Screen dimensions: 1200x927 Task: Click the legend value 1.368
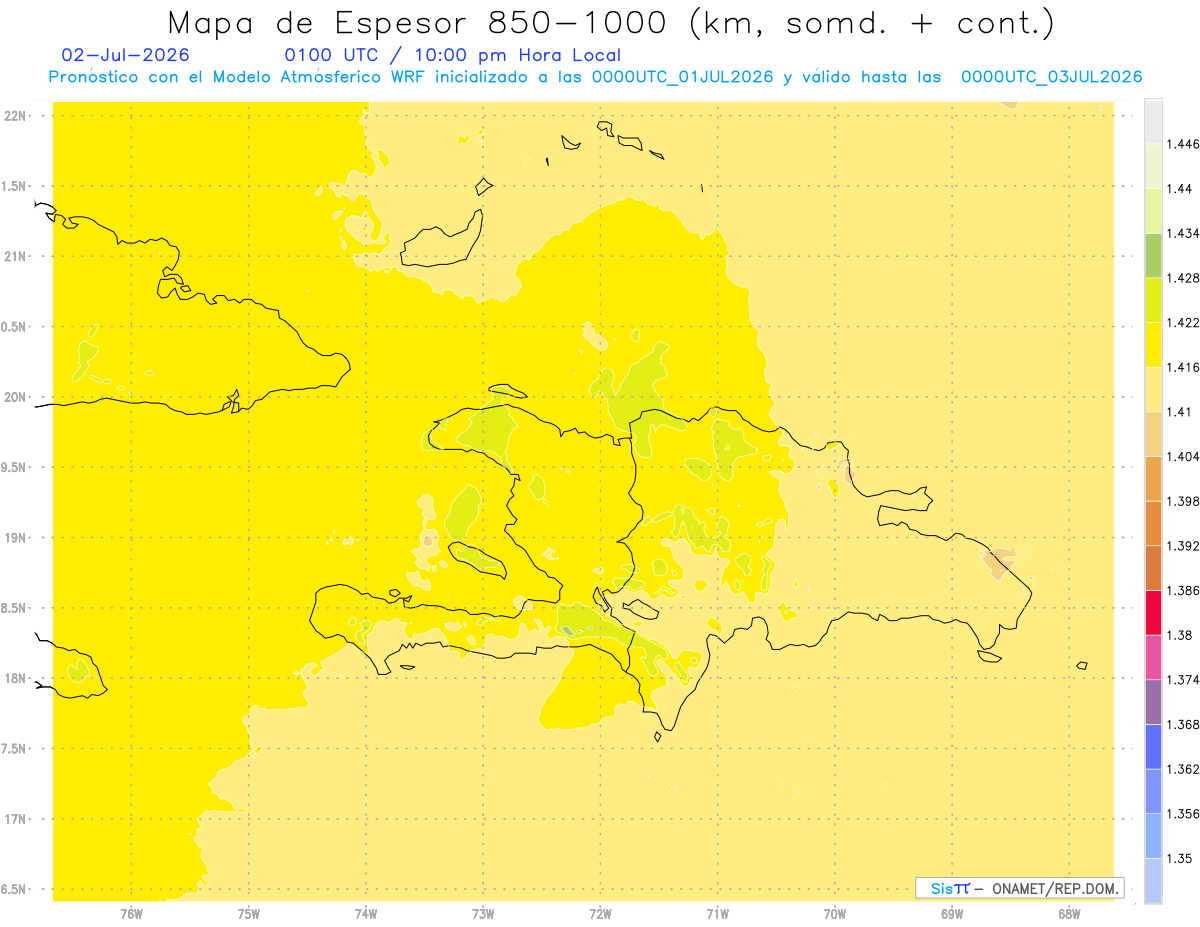pyautogui.click(x=1185, y=724)
